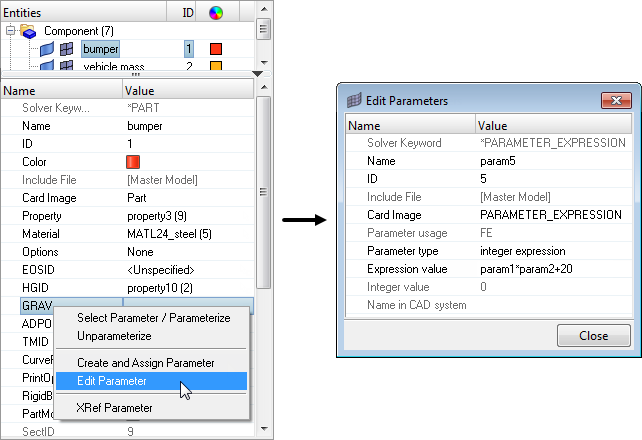Choose Edit Parameter from context menu
The width and height of the screenshot is (642, 440).
(112, 381)
